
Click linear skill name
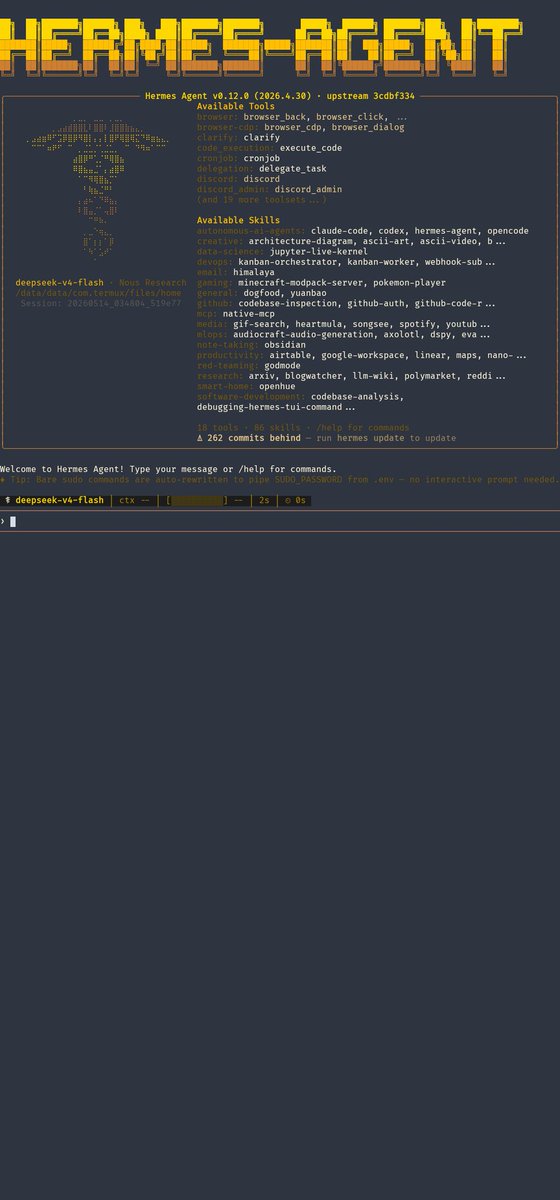tap(431, 355)
